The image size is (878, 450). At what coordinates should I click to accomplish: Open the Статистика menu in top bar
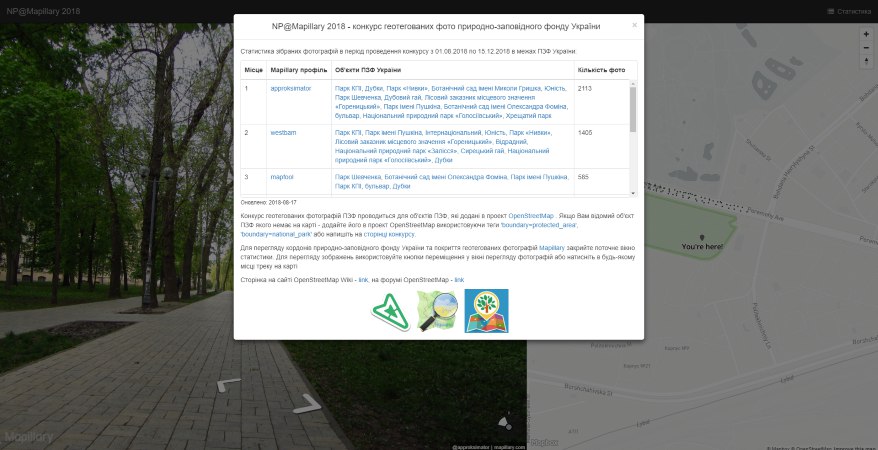pyautogui.click(x=849, y=11)
